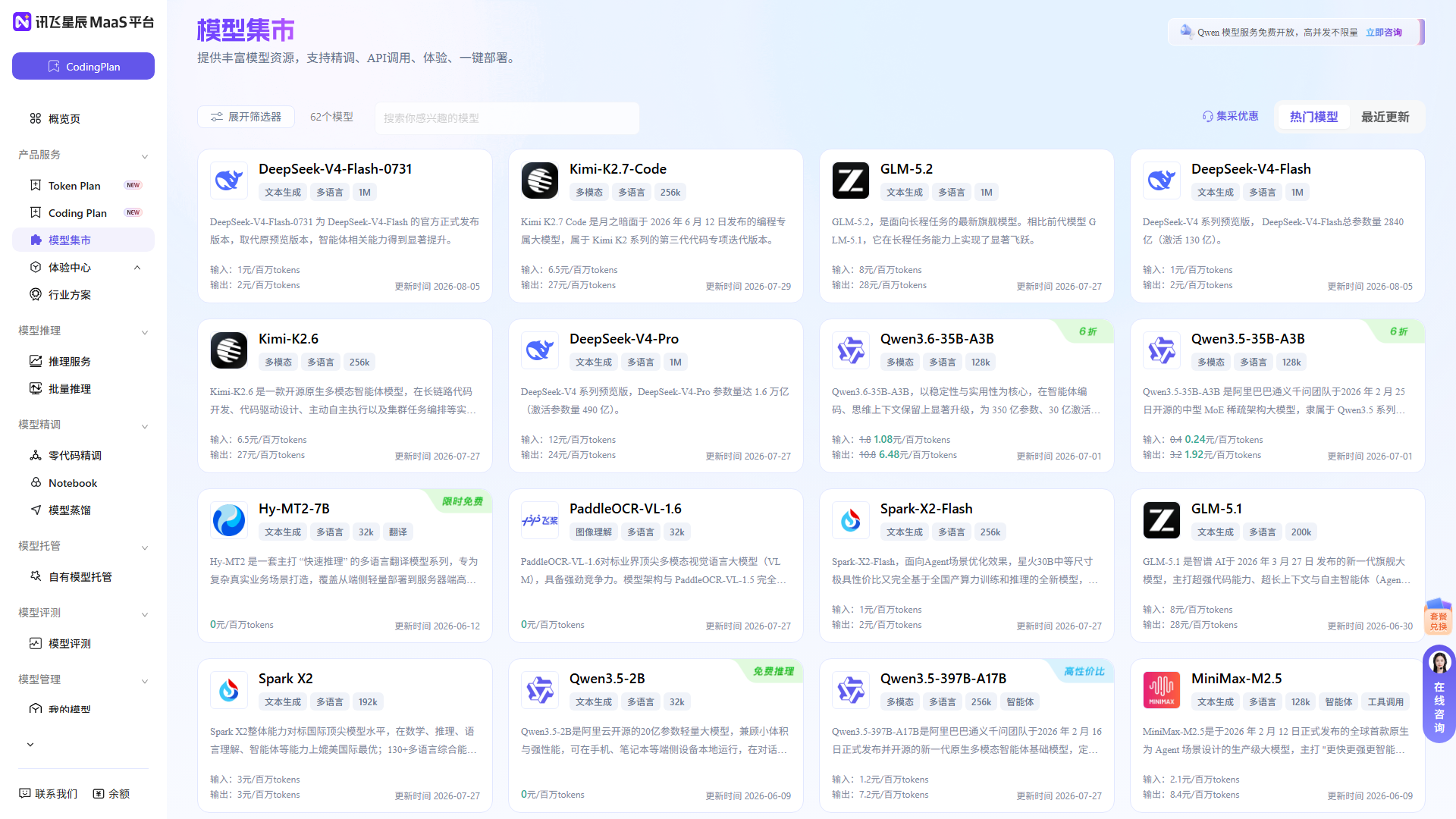Screen dimensions: 1456x819
Task: Click 翻译 tag on Hy-MT2-7B
Action: [x=398, y=532]
